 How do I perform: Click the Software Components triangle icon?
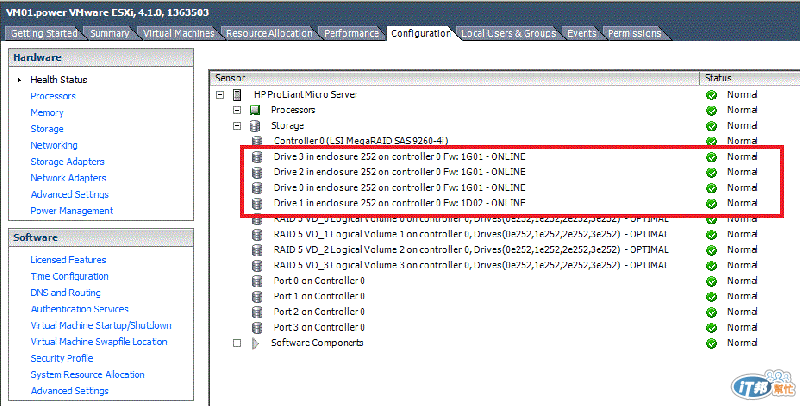[255, 343]
